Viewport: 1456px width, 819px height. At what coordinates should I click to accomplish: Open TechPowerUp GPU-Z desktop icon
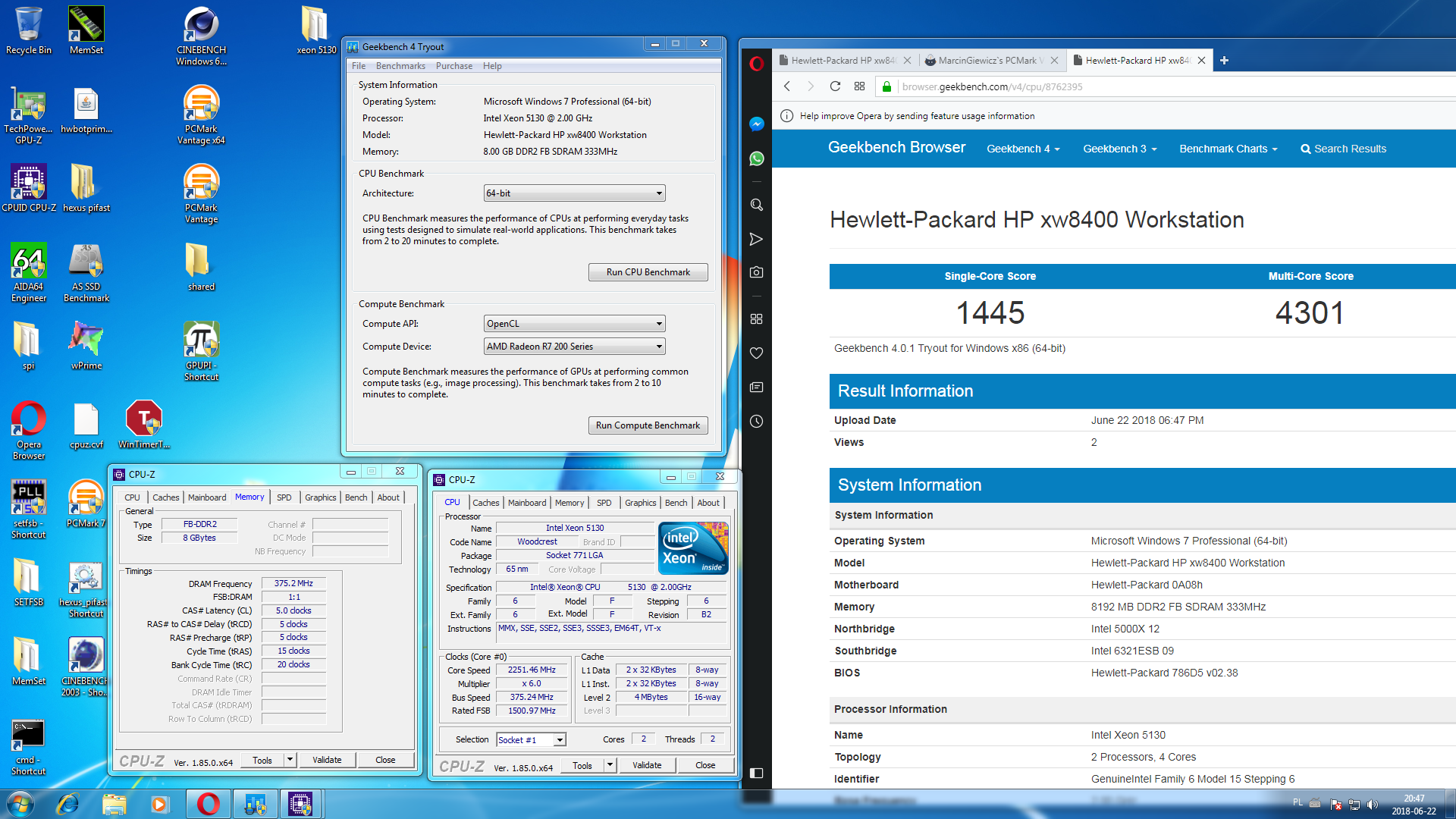(x=29, y=115)
